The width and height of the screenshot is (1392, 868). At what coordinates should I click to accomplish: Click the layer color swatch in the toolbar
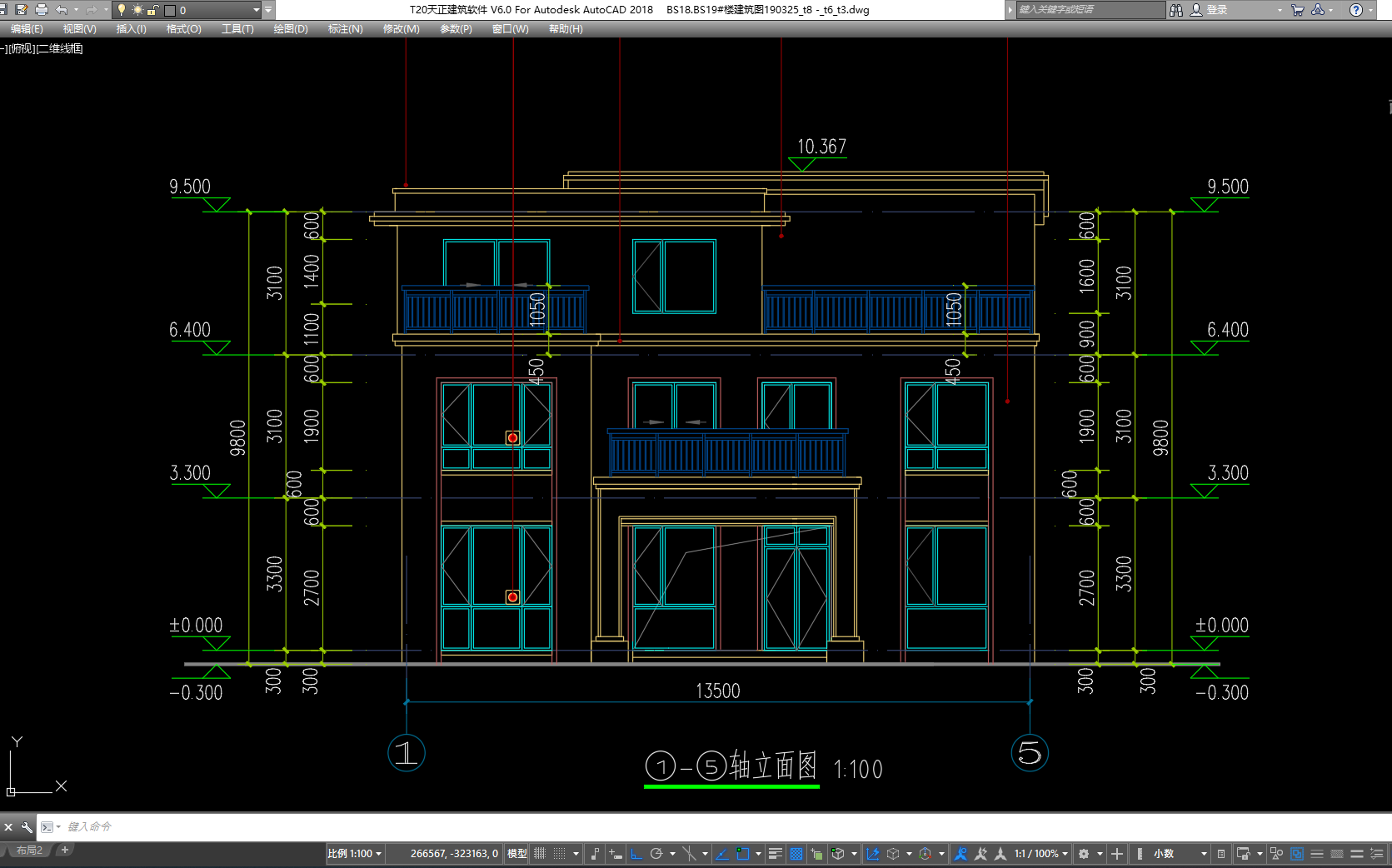coord(169,10)
